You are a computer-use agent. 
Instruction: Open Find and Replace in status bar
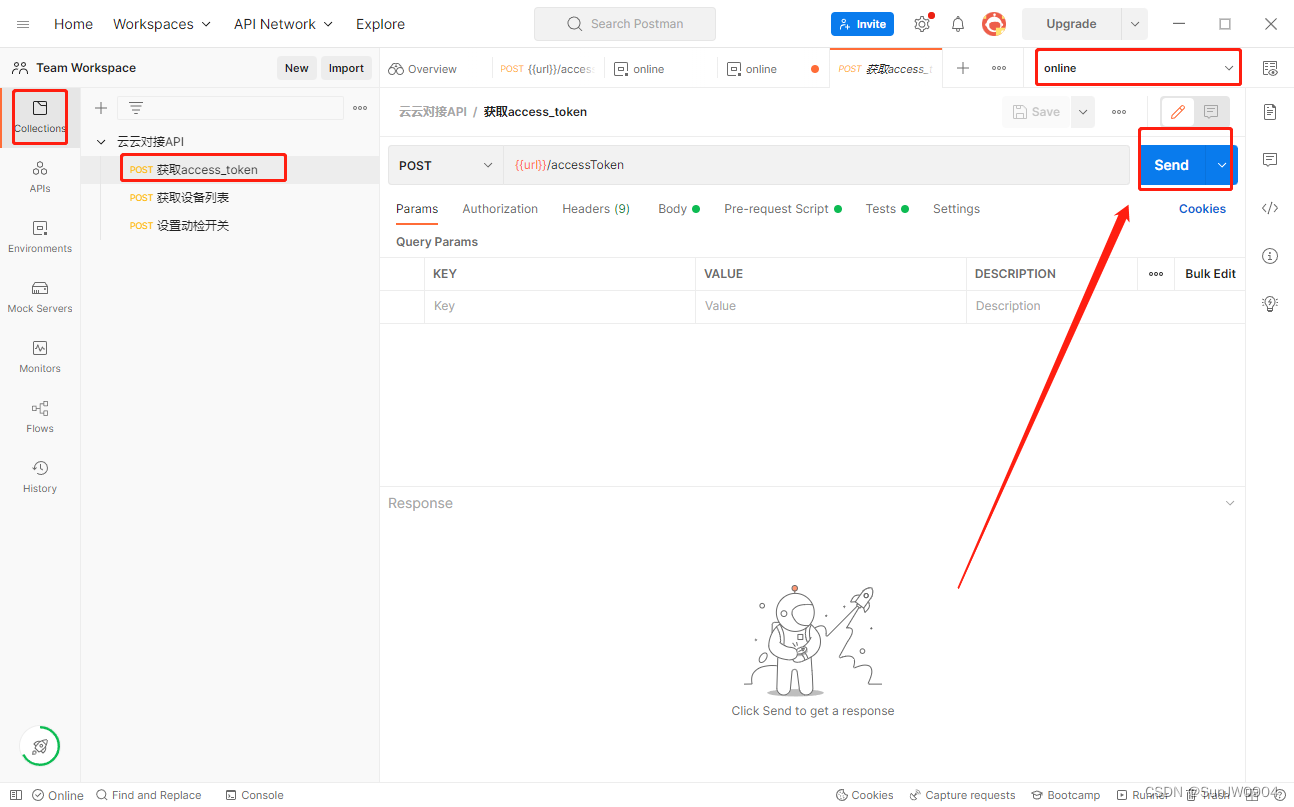click(x=149, y=795)
